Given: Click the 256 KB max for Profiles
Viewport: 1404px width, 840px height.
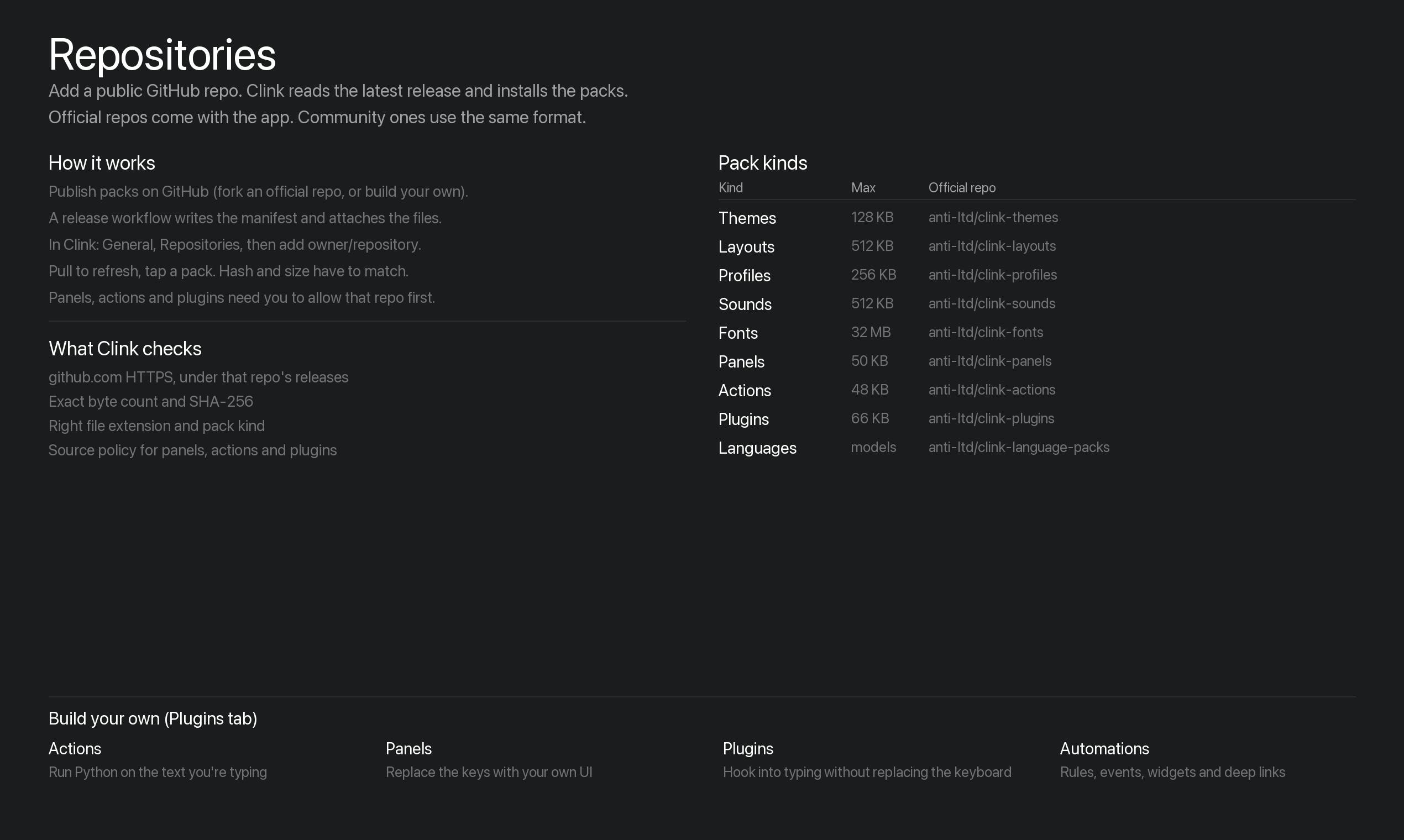Looking at the screenshot, I should [x=873, y=275].
